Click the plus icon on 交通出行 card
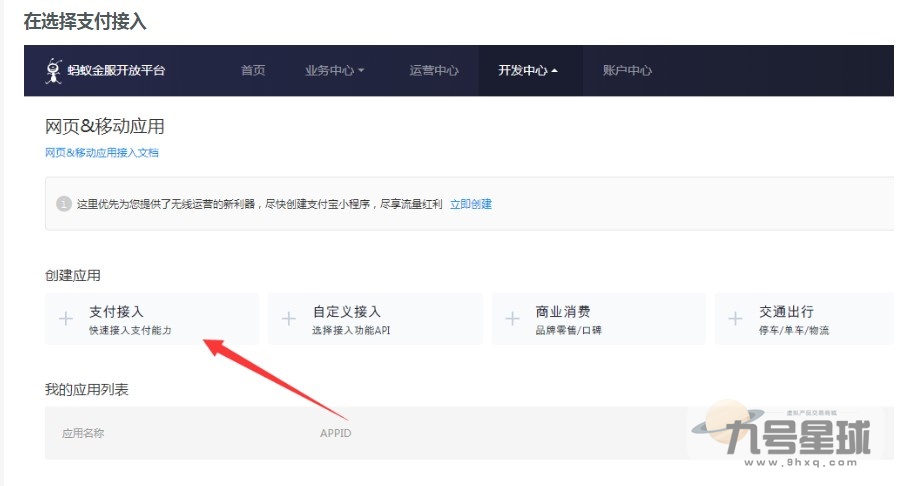Image resolution: width=900 pixels, height=486 pixels. pos(735,318)
